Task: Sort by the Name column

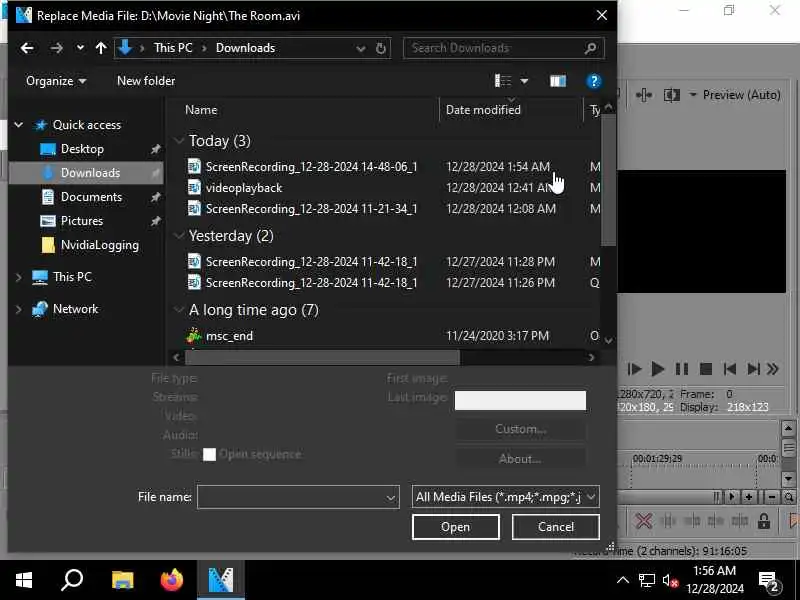Action: (201, 110)
